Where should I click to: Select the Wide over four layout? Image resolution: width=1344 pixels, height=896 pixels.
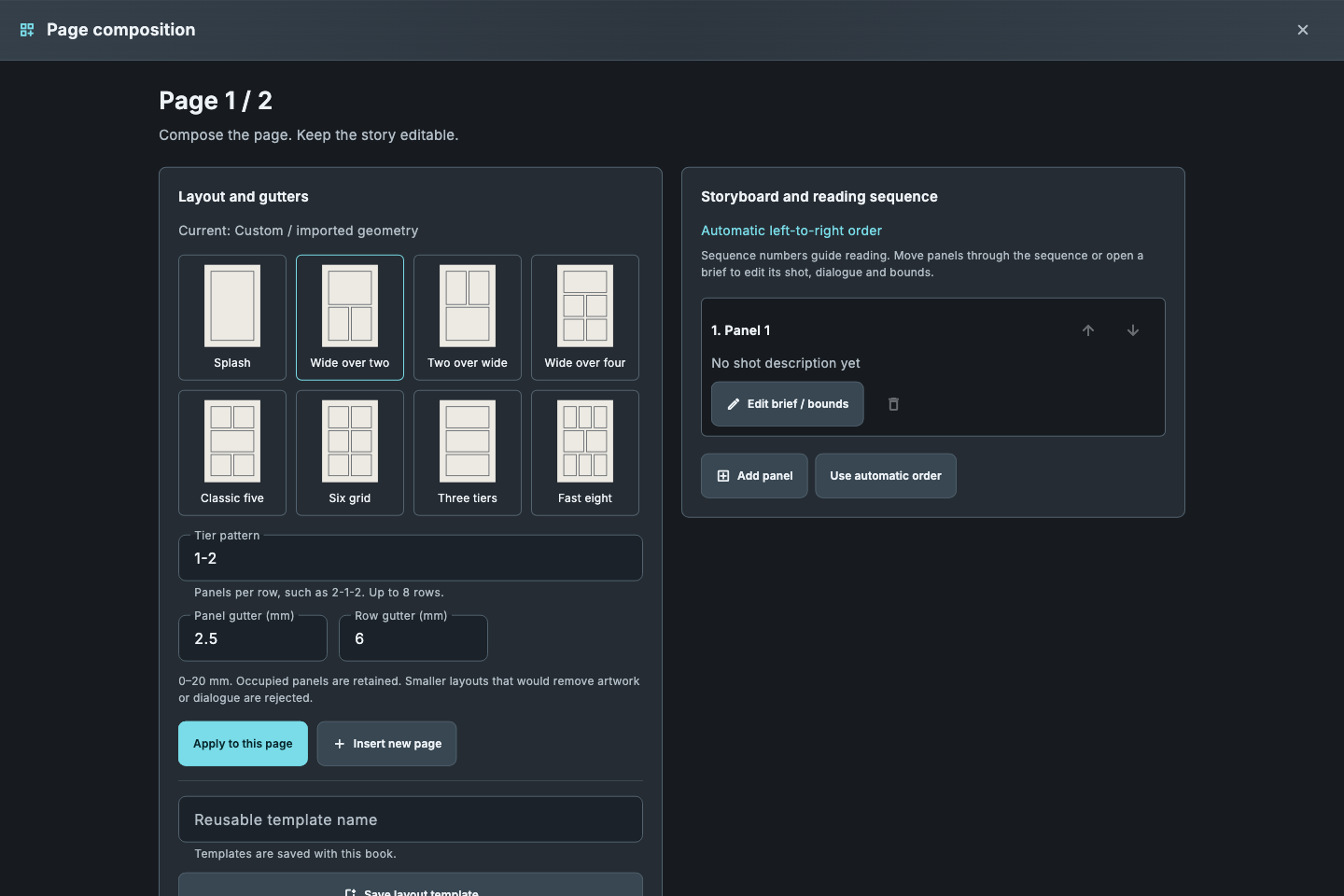coord(585,317)
